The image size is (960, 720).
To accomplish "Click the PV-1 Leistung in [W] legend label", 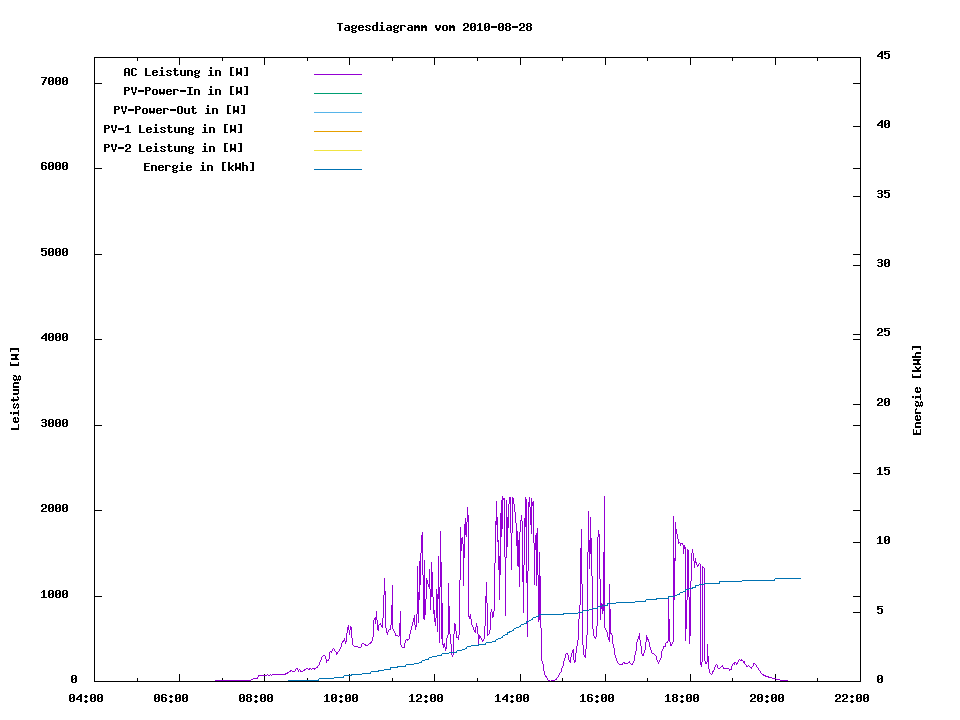I will click(x=173, y=129).
